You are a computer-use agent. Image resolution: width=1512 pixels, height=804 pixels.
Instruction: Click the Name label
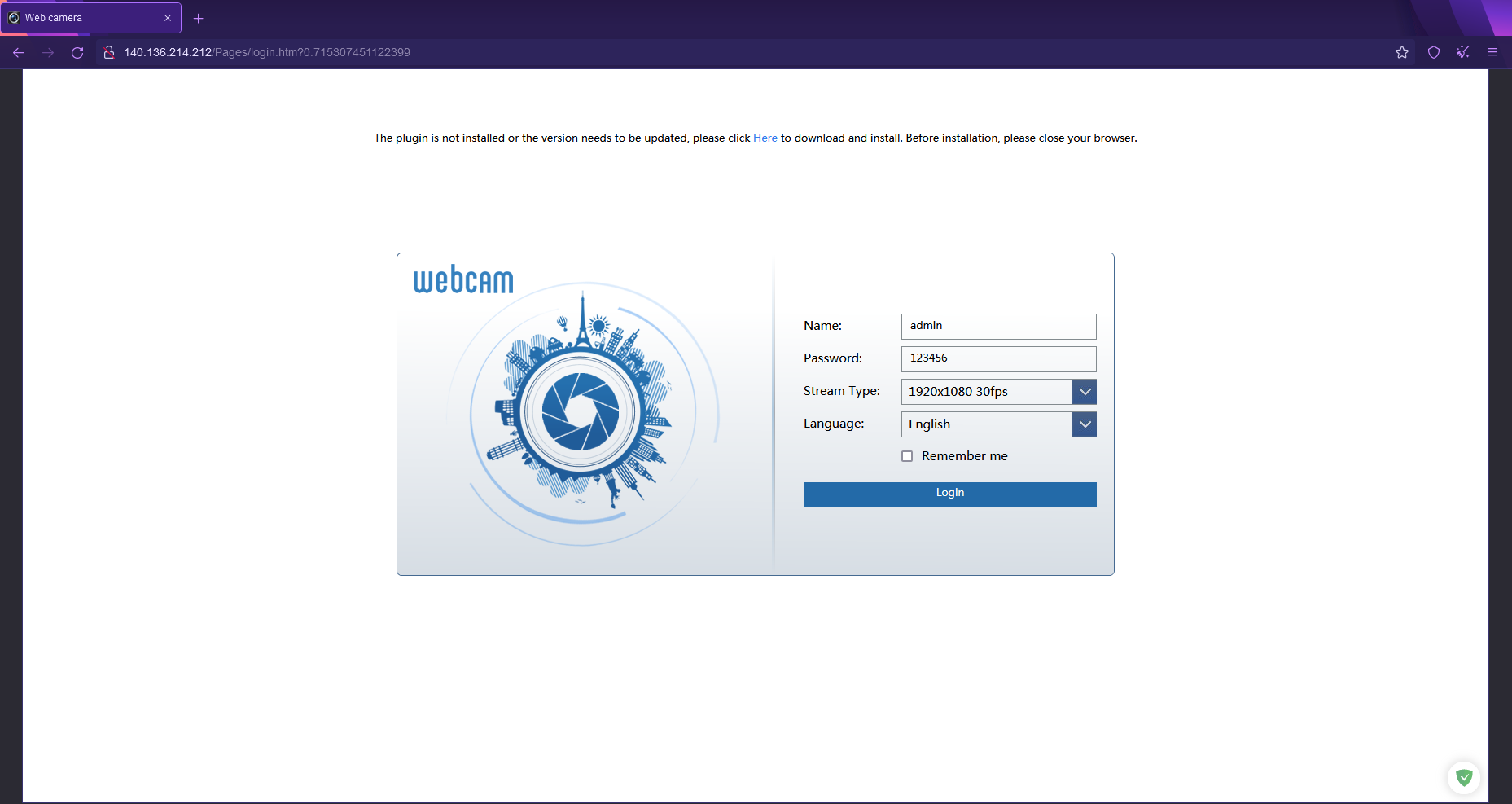(x=822, y=326)
